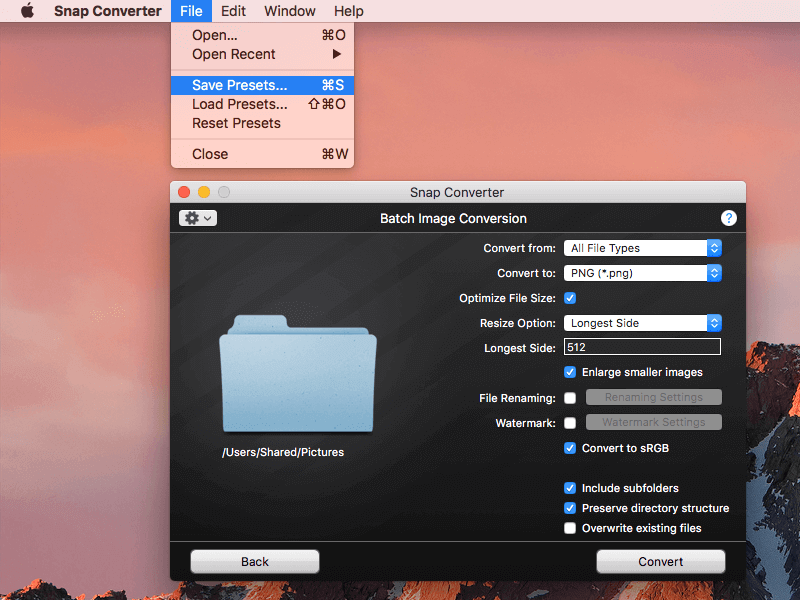800x600 pixels.
Task: Open the gear settings dropdown
Action: tap(198, 218)
